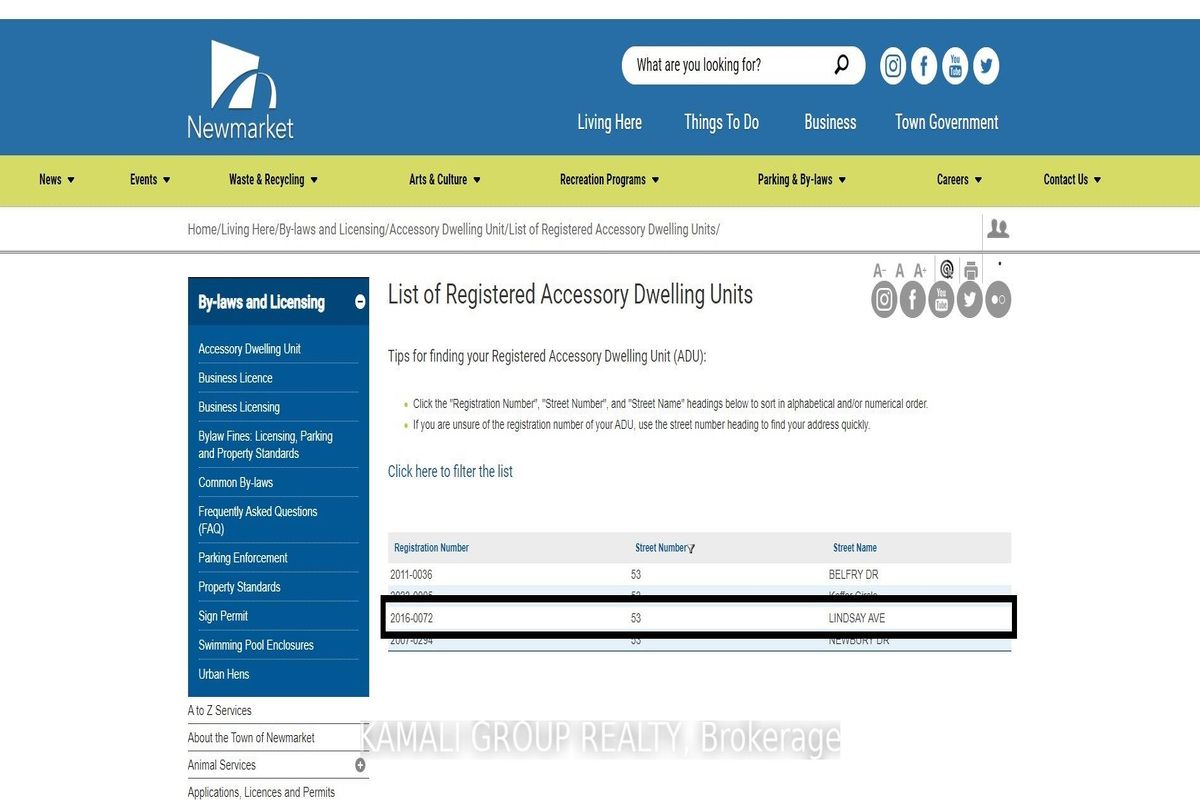1200x805 pixels.
Task: Open Applications, Licences and Permits link
Action: [262, 793]
